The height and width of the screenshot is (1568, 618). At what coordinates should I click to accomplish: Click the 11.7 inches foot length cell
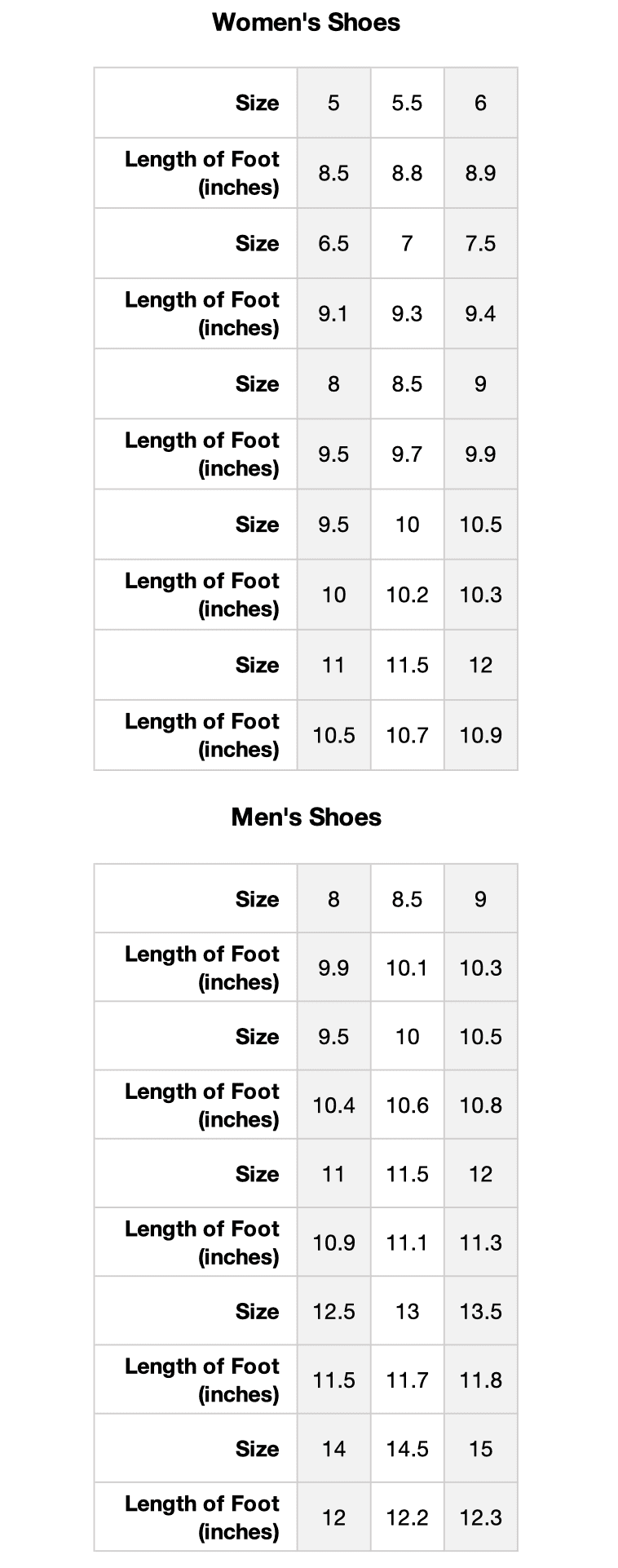407,1380
